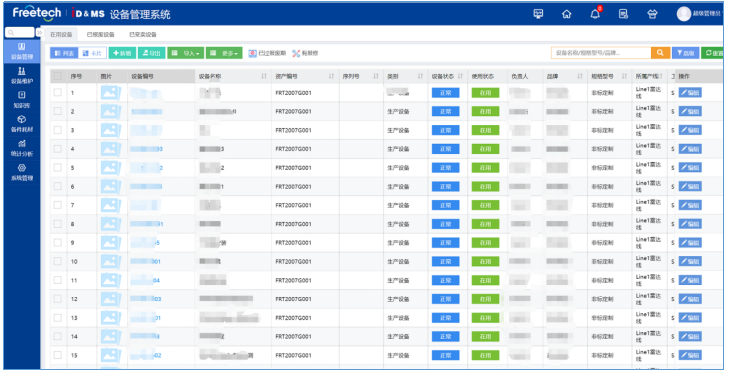Click the green 重置 reset button

click(712, 53)
